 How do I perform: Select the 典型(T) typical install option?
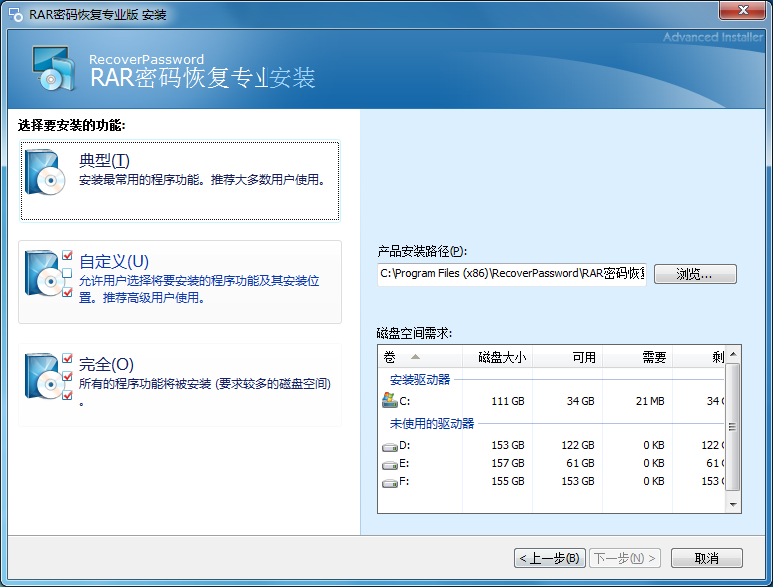click(x=179, y=181)
